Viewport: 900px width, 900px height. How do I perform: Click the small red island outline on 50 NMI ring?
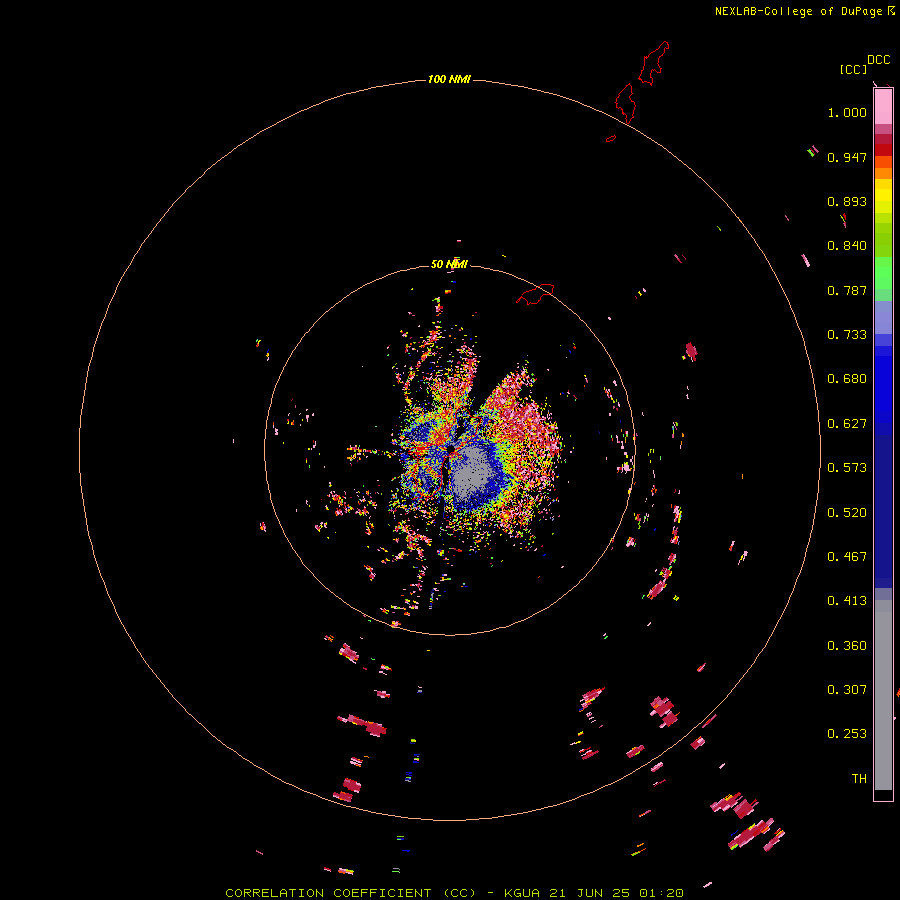click(535, 294)
